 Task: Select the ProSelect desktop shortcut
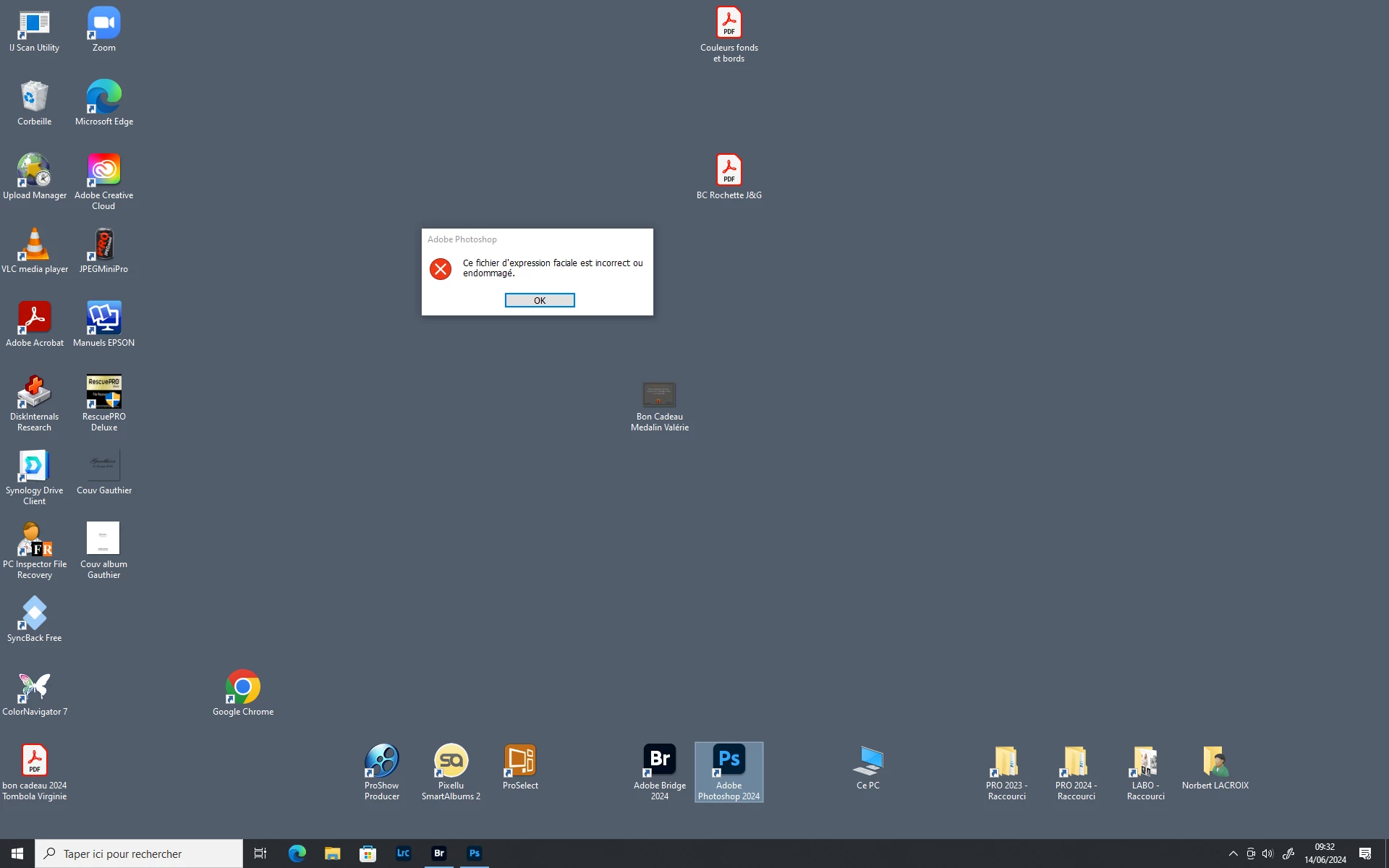click(x=520, y=761)
